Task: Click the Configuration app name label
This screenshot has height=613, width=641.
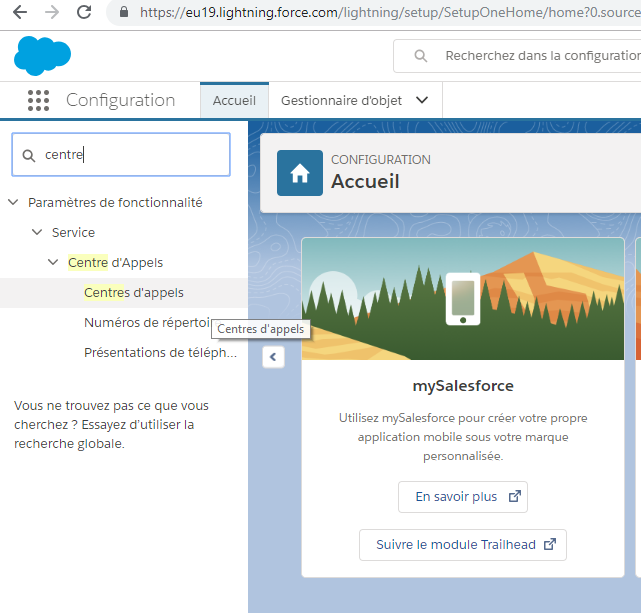Action: tap(121, 100)
